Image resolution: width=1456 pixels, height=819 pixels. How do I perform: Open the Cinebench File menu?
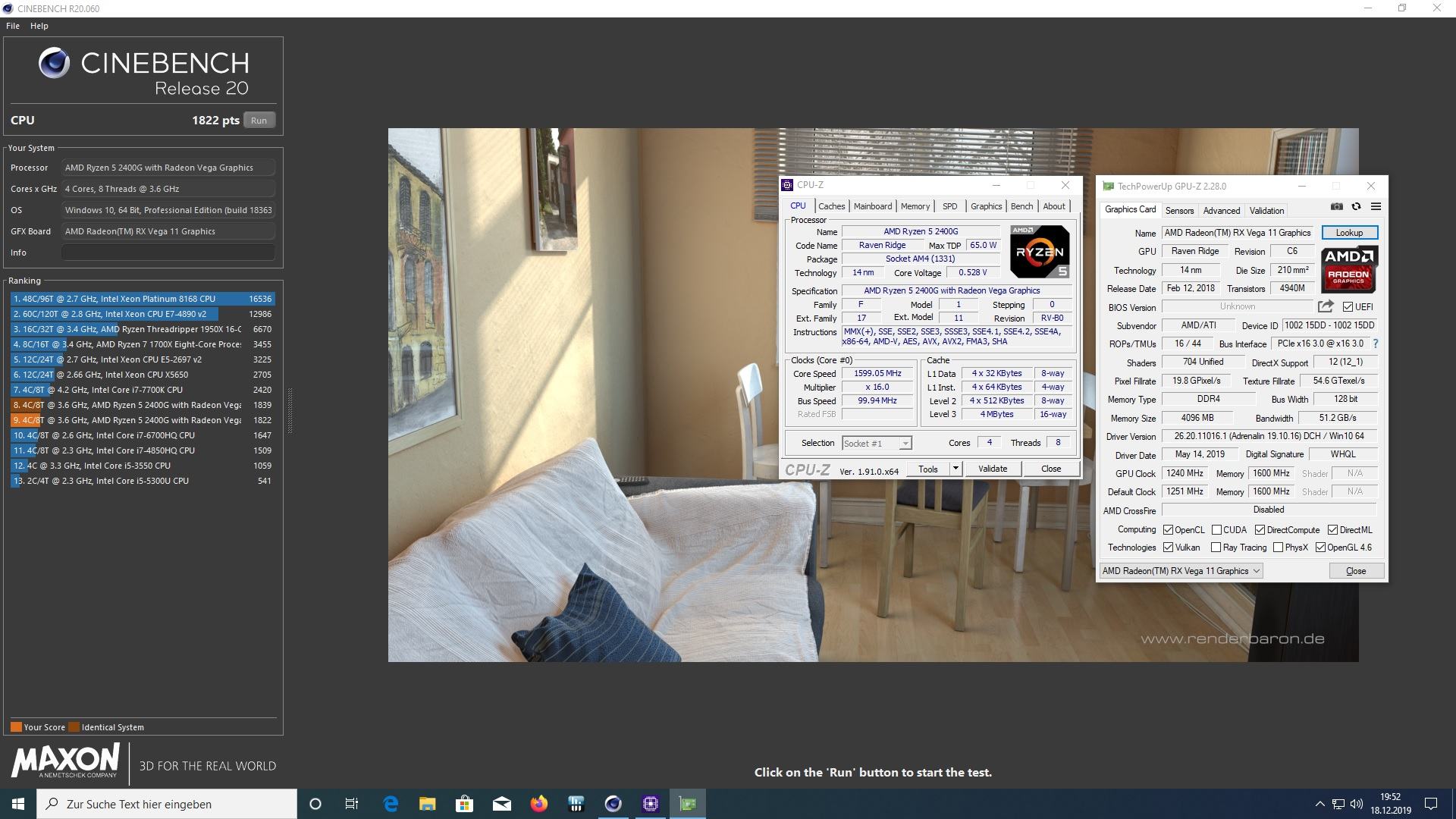pyautogui.click(x=13, y=26)
